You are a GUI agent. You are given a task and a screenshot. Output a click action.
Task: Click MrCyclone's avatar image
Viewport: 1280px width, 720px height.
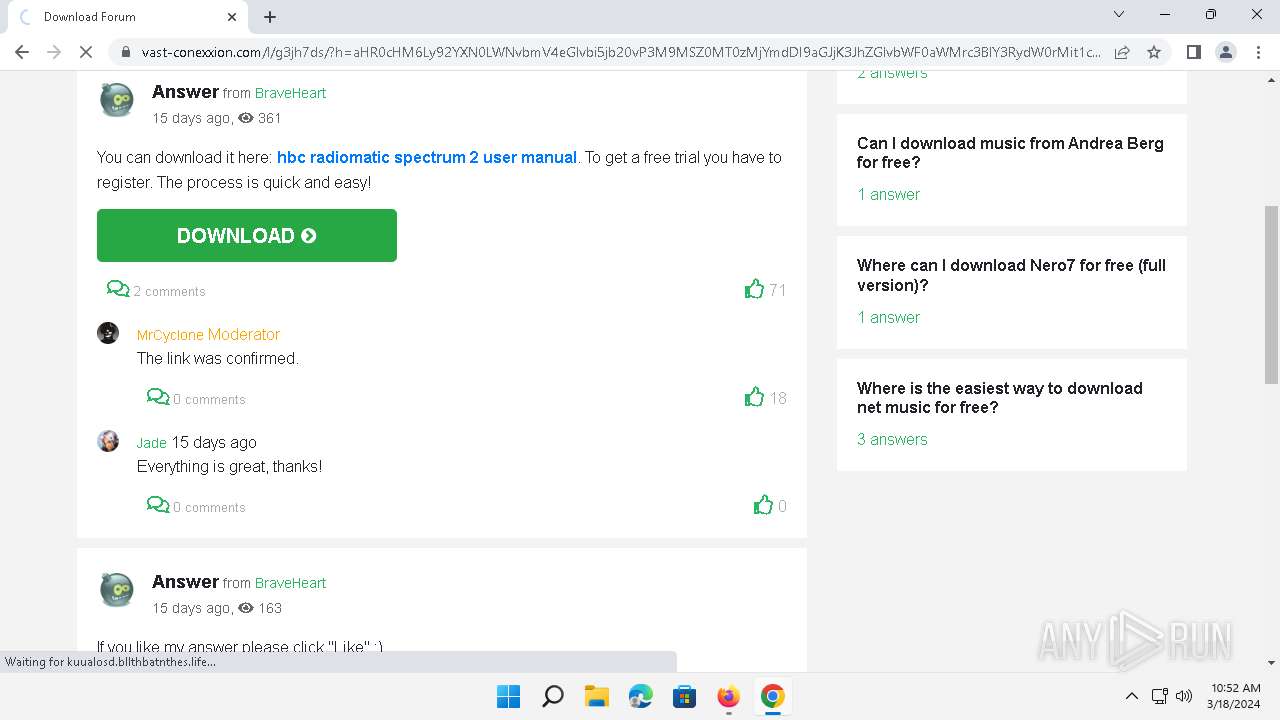point(108,333)
